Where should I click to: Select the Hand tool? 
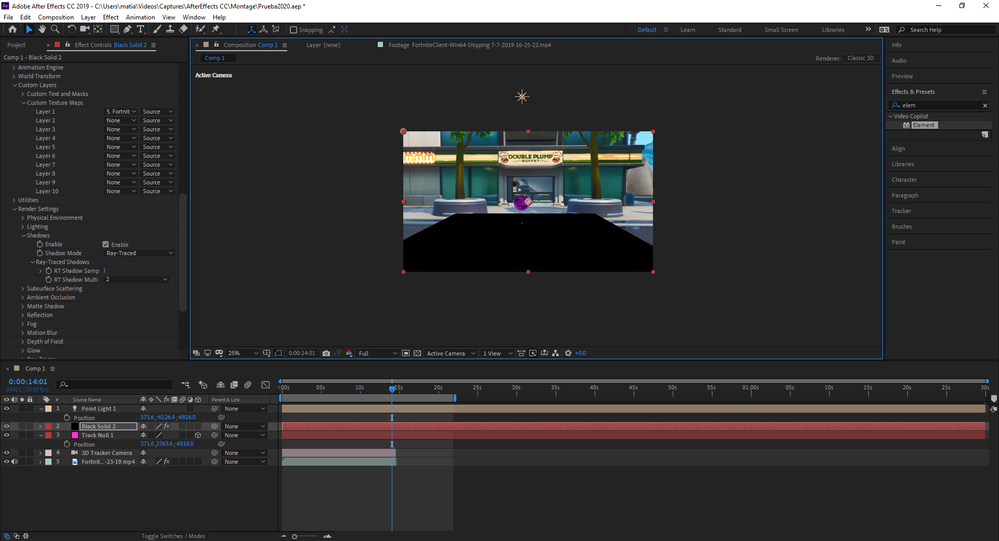pyautogui.click(x=41, y=29)
